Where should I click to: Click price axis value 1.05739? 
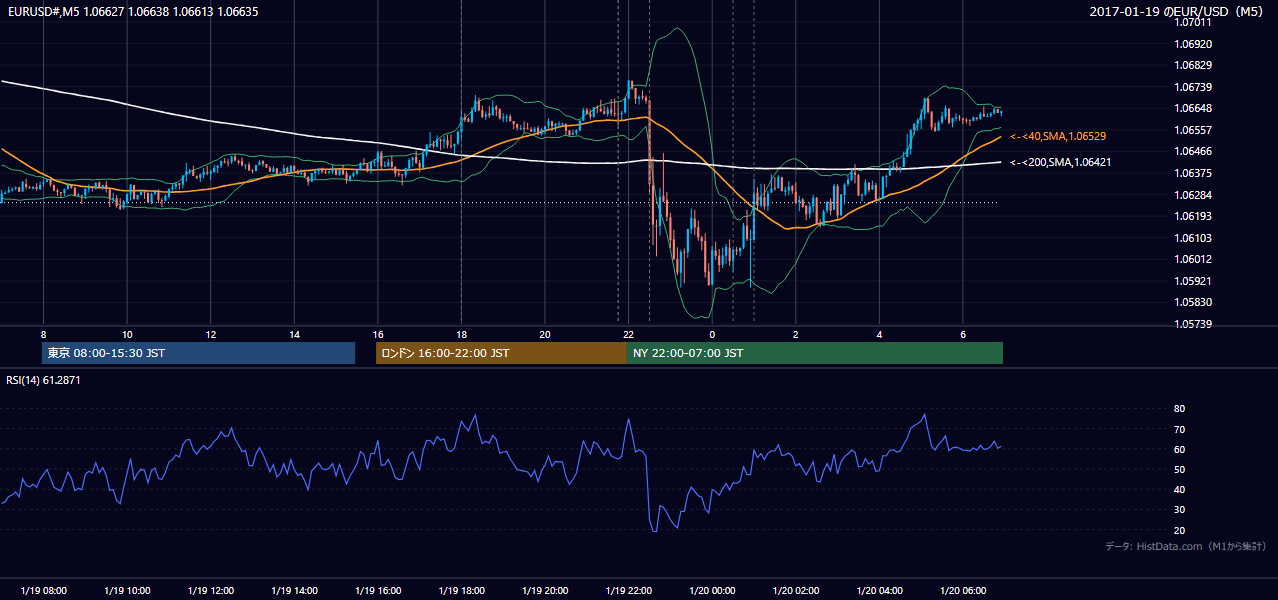(x=1194, y=324)
